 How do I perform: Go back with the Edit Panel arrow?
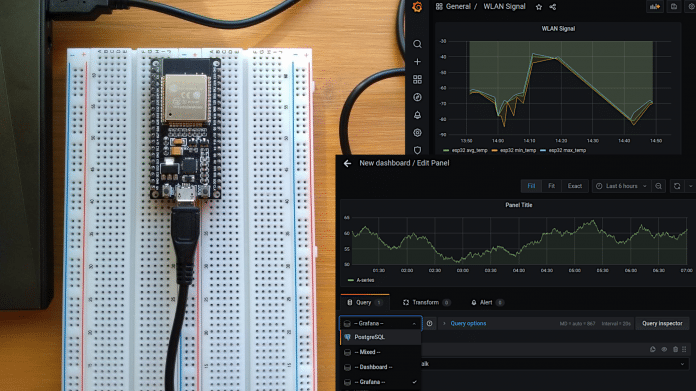click(347, 163)
